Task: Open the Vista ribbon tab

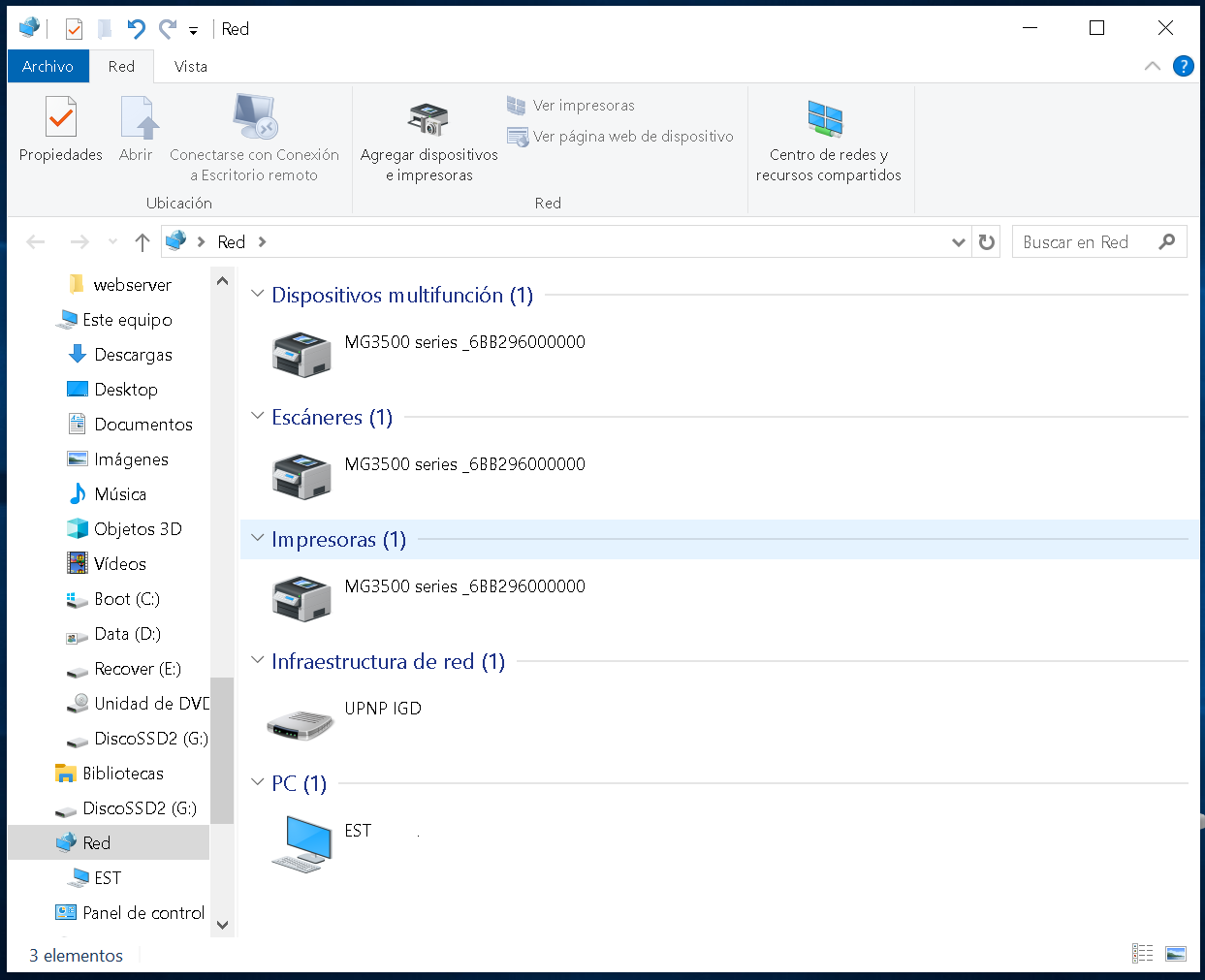Action: click(x=191, y=67)
